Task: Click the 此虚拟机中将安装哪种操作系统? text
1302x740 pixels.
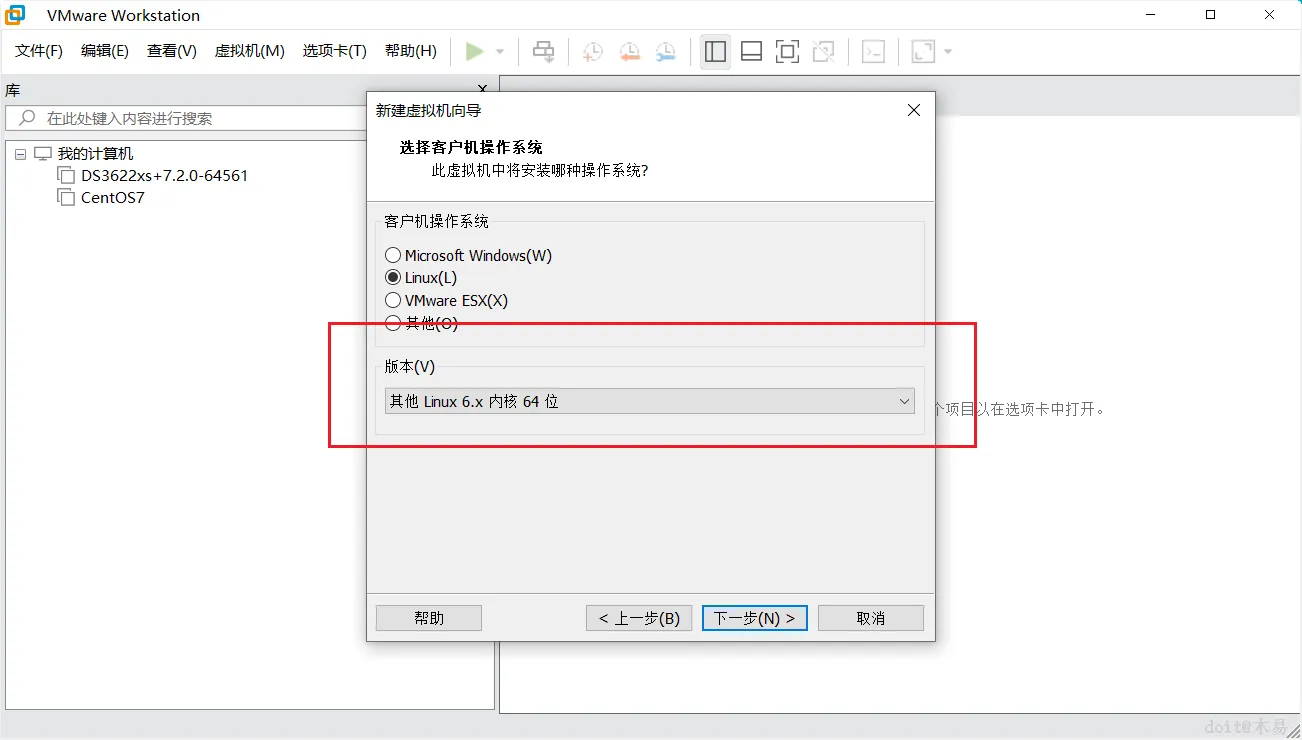Action: pos(540,171)
